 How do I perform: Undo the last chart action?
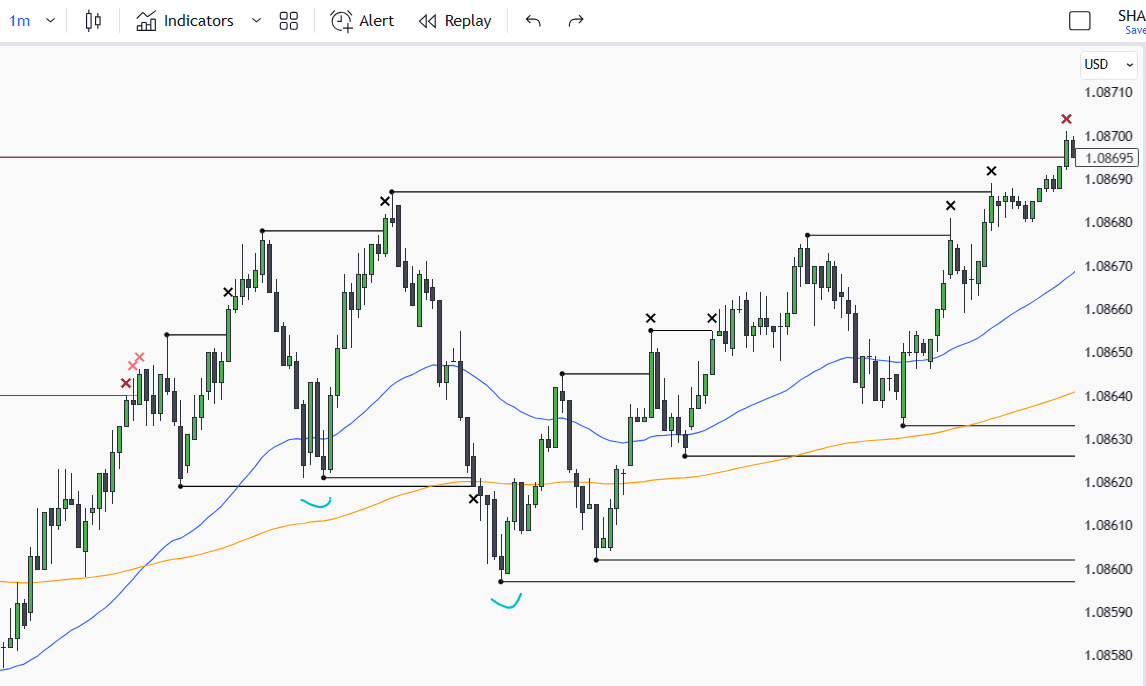pyautogui.click(x=534, y=20)
